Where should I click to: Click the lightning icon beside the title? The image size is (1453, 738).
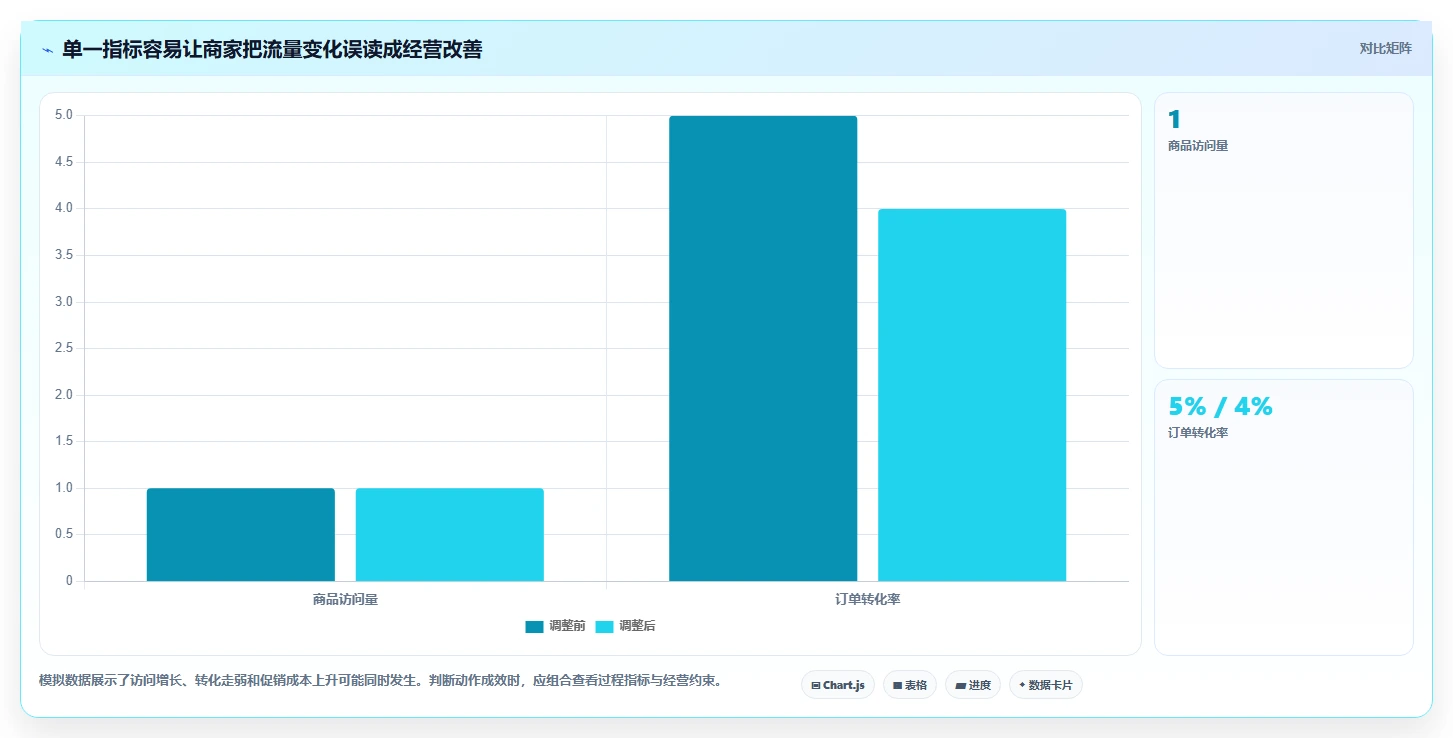(48, 50)
